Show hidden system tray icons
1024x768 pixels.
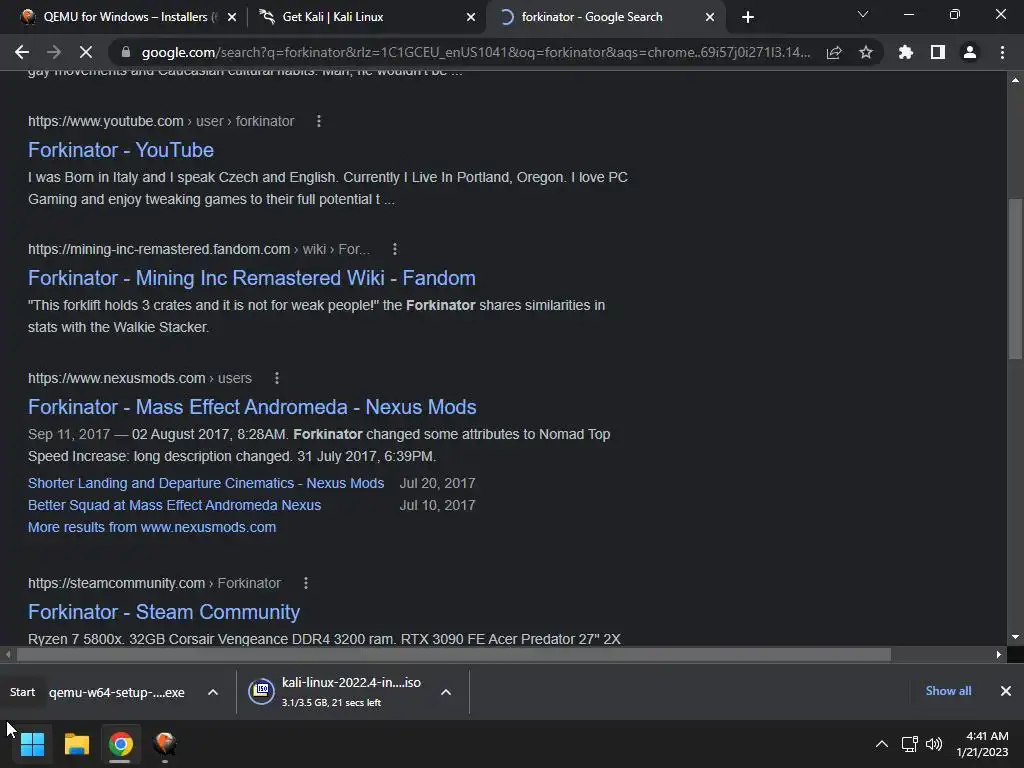click(882, 744)
